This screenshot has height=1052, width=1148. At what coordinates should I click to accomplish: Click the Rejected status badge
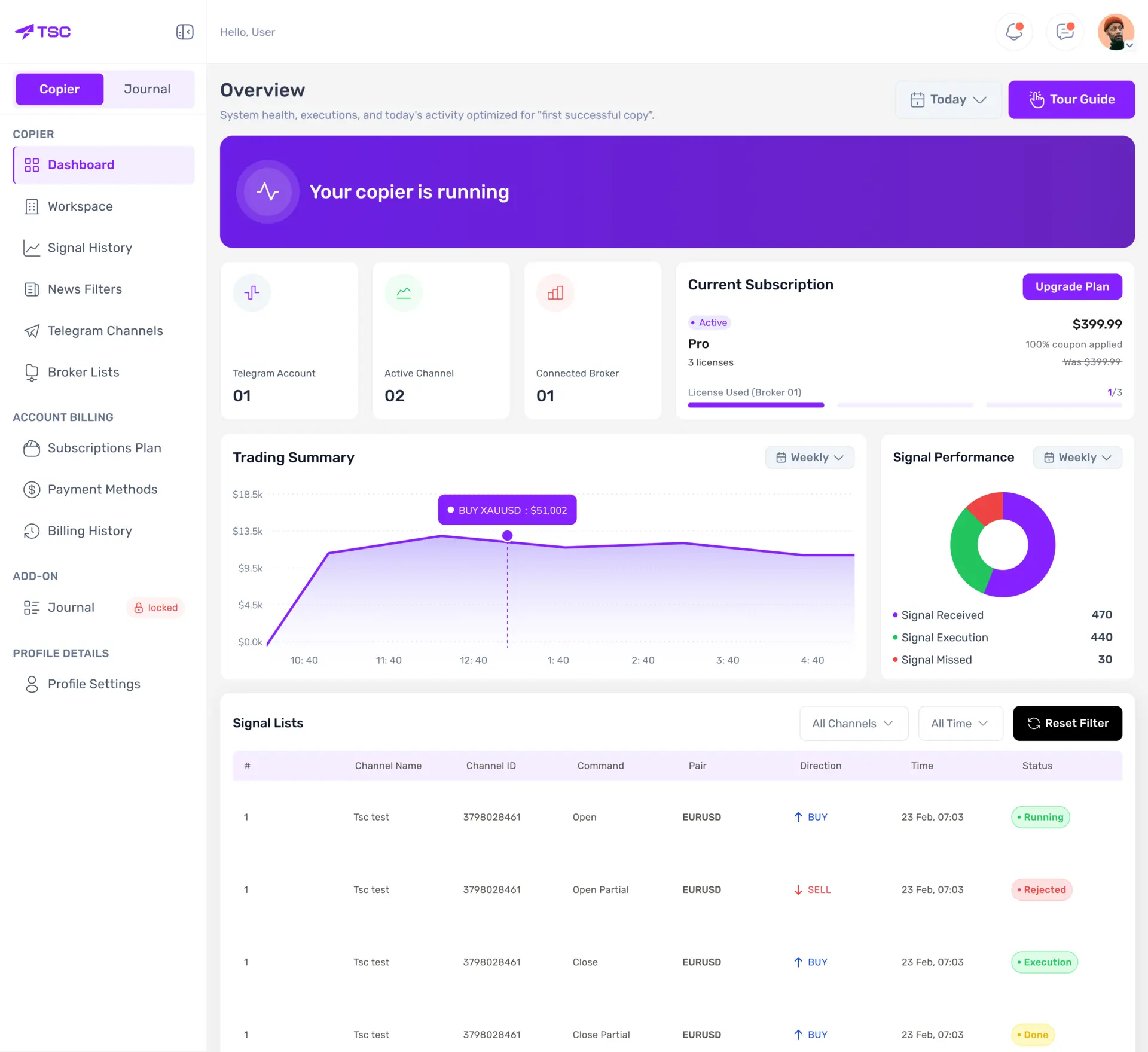(x=1042, y=889)
